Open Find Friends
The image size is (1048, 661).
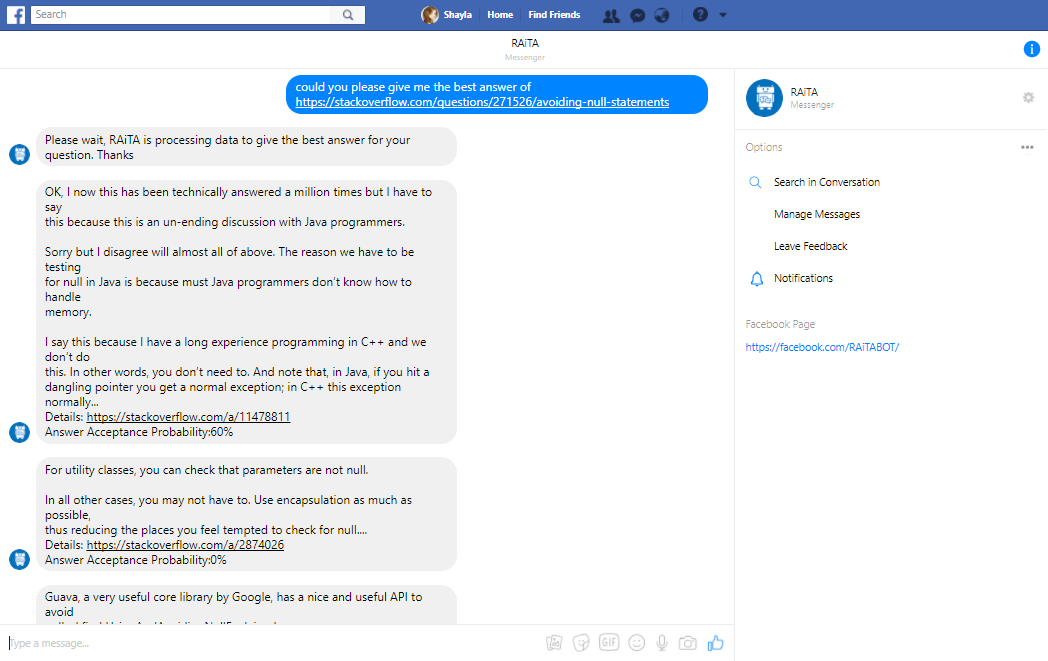click(x=554, y=15)
